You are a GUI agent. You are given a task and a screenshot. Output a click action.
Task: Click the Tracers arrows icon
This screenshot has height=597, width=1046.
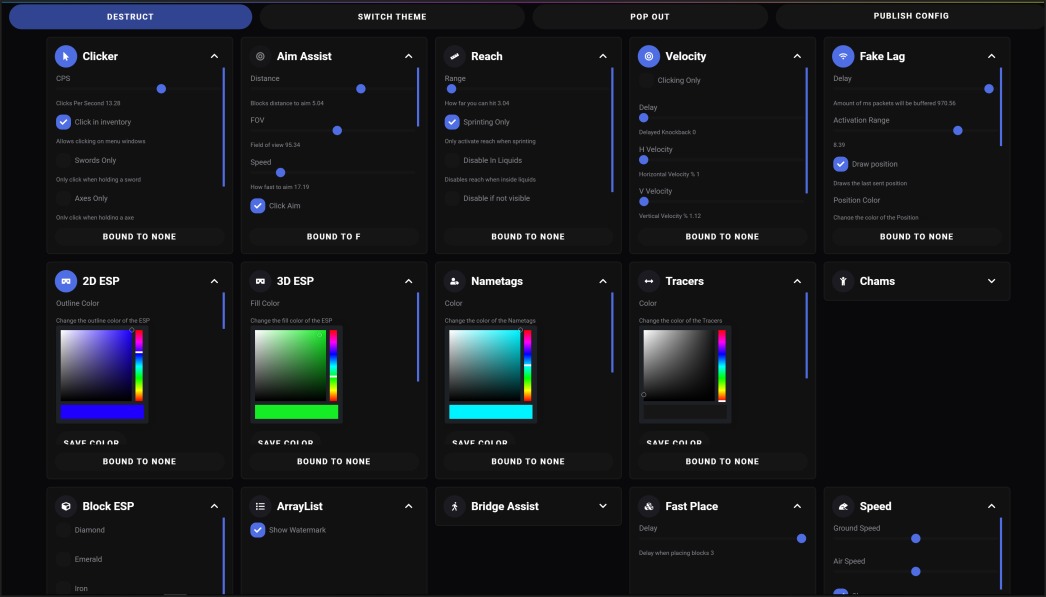pyautogui.click(x=648, y=282)
